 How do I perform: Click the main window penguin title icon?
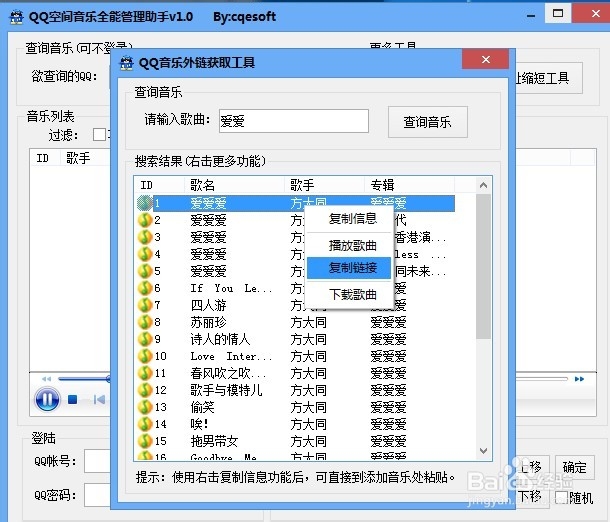point(16,17)
